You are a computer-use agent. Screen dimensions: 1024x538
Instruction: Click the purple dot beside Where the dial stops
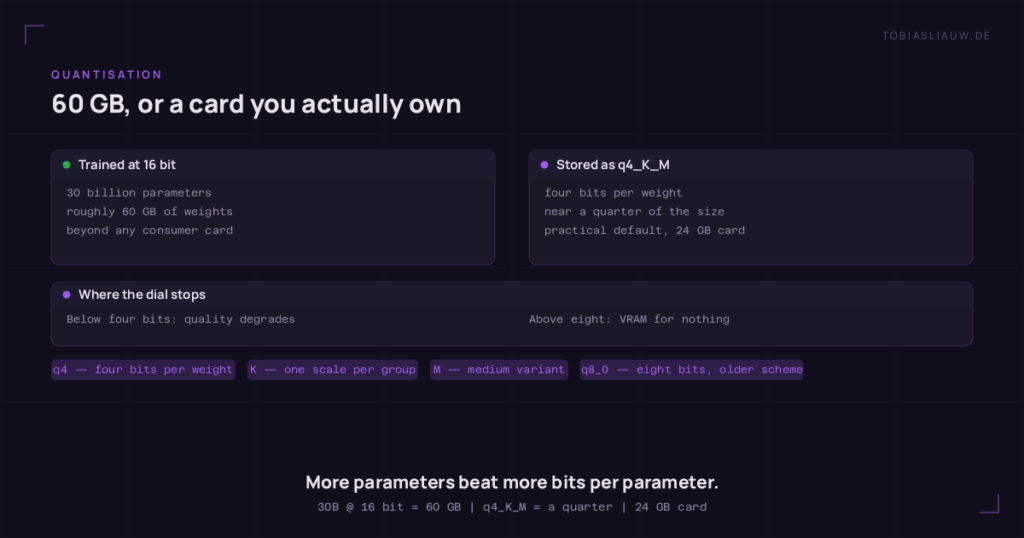(67, 295)
